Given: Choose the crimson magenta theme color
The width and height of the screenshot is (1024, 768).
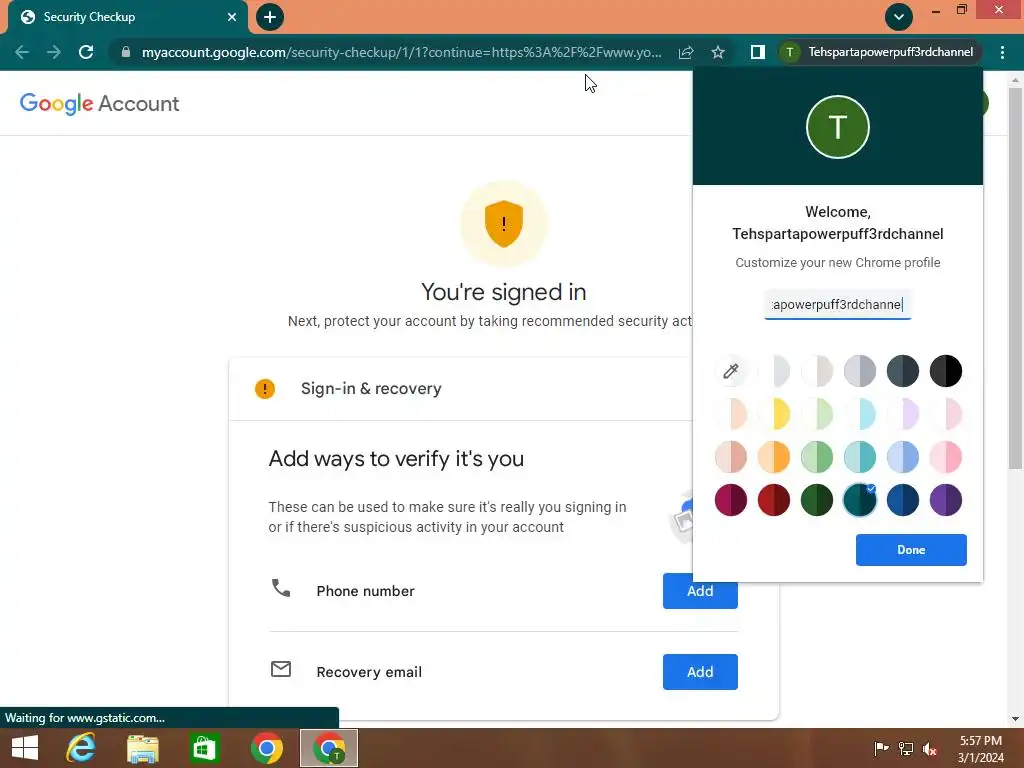Looking at the screenshot, I should pyautogui.click(x=731, y=500).
